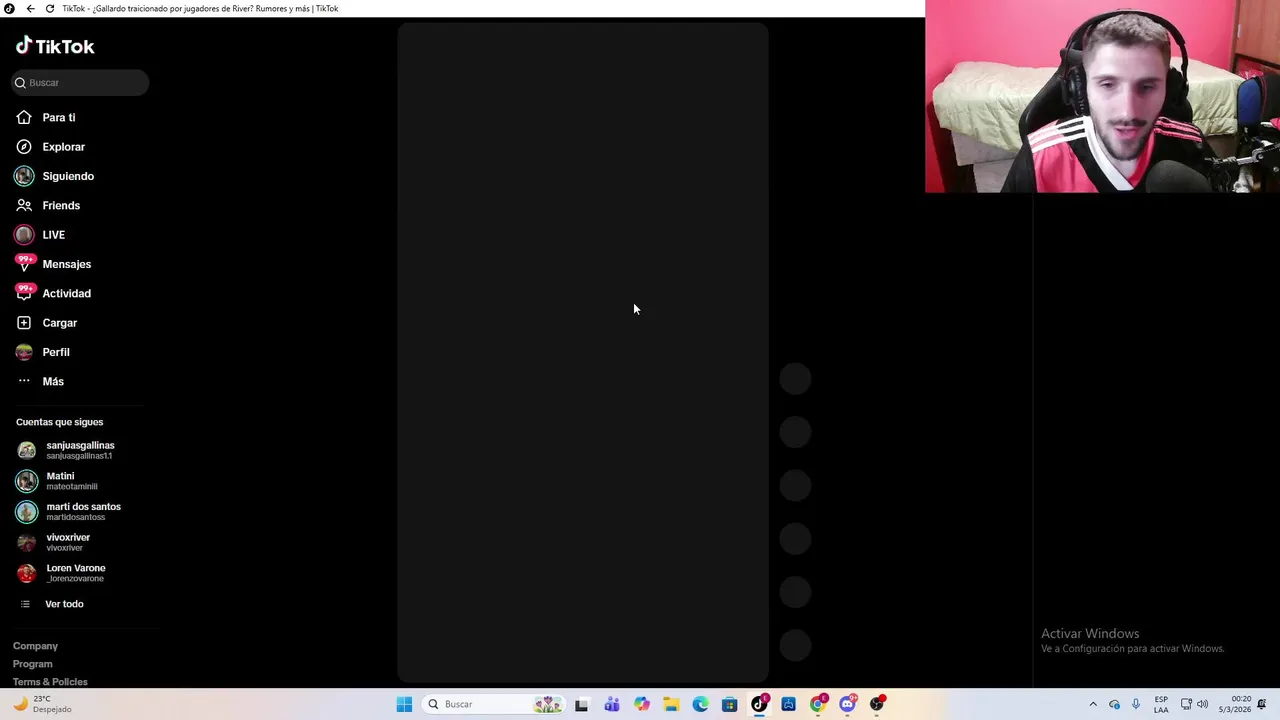
Task: Open the Windows Start menu
Action: tap(404, 704)
